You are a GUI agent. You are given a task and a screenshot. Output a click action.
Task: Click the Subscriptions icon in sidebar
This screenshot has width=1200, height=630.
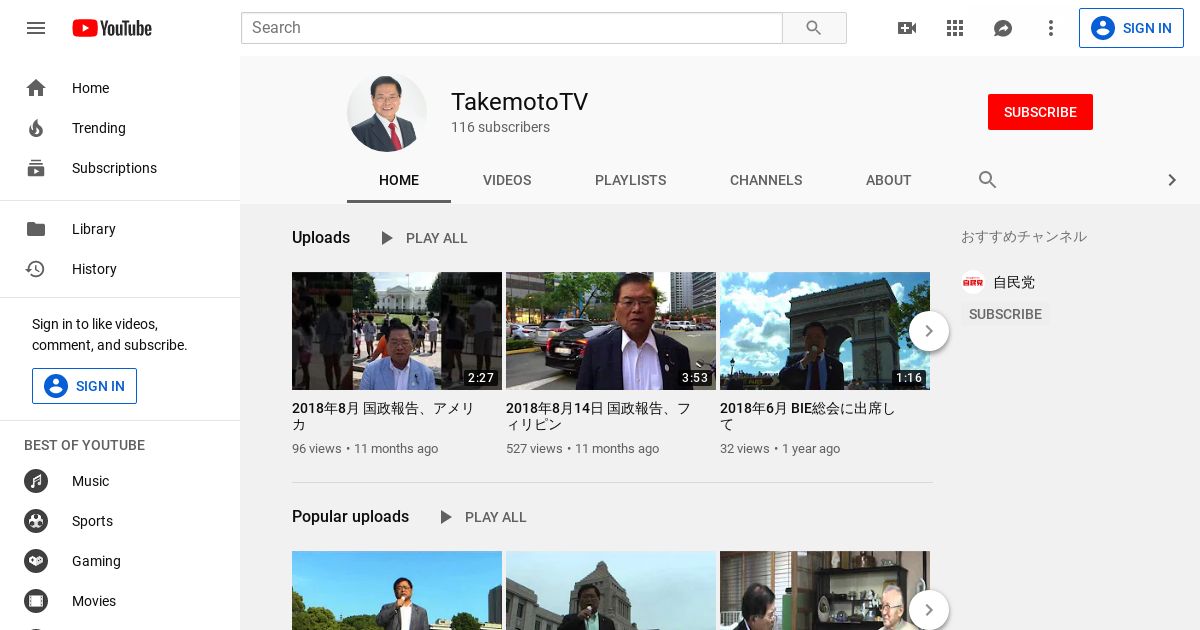point(36,168)
